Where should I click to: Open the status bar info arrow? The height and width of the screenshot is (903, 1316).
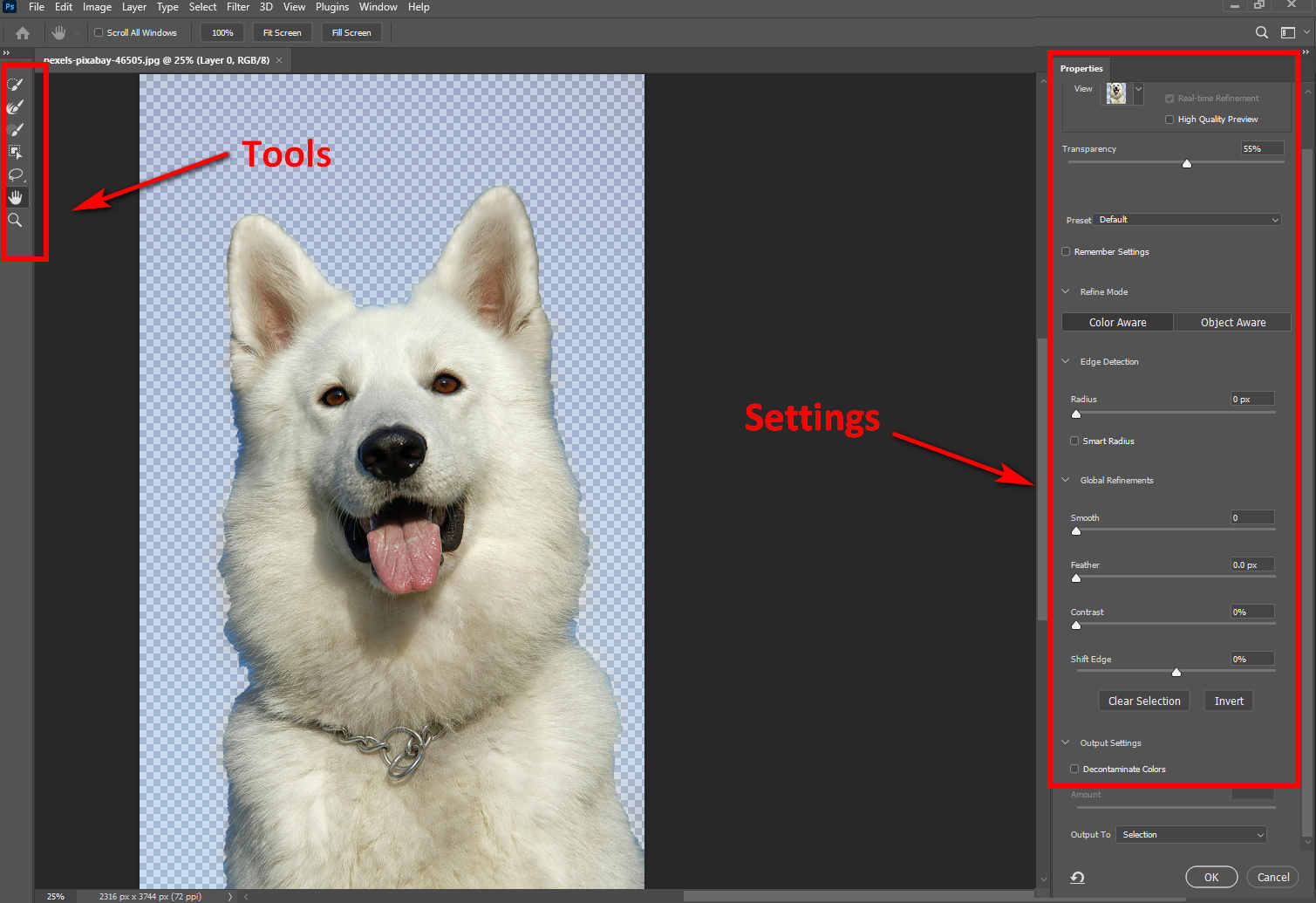[x=230, y=896]
